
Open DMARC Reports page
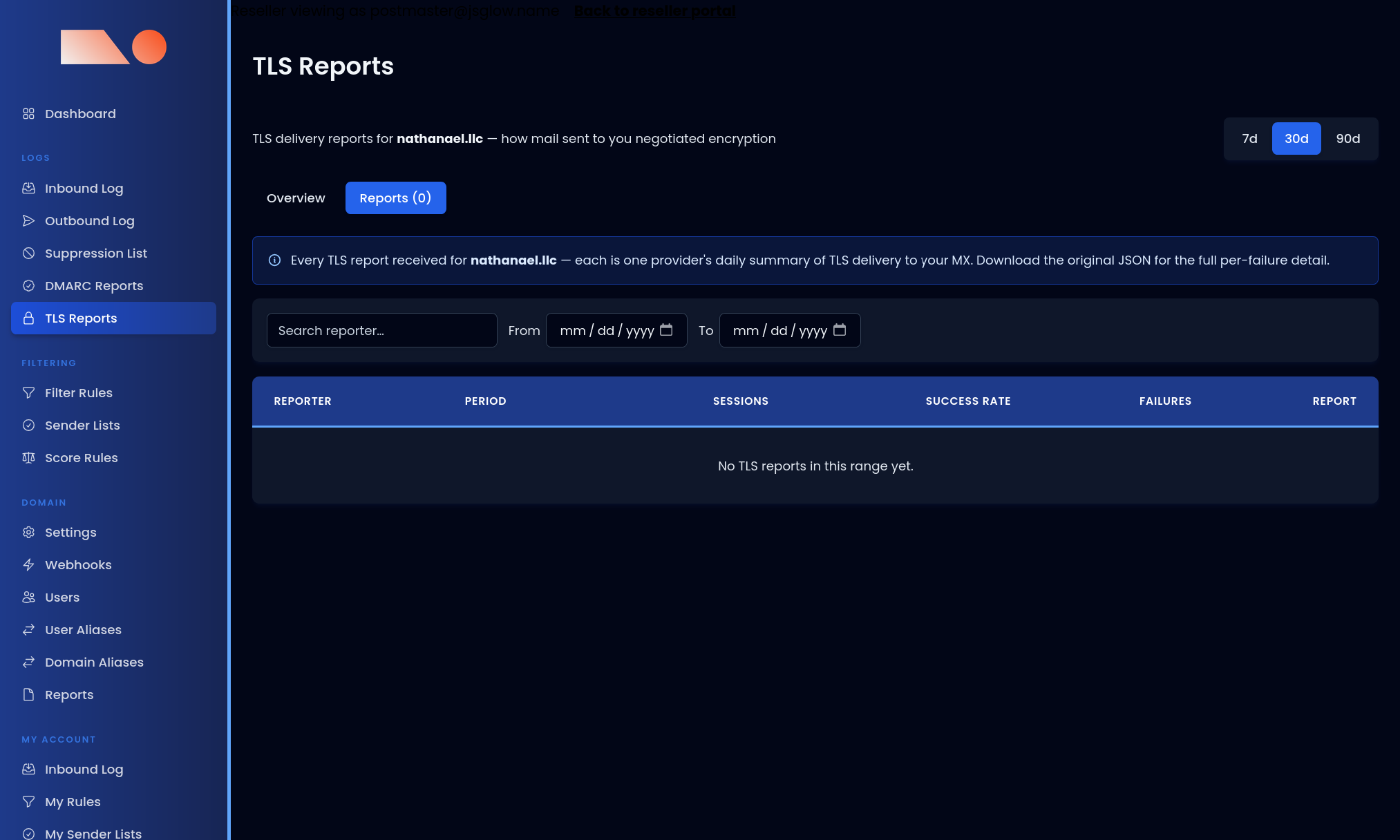point(113,285)
